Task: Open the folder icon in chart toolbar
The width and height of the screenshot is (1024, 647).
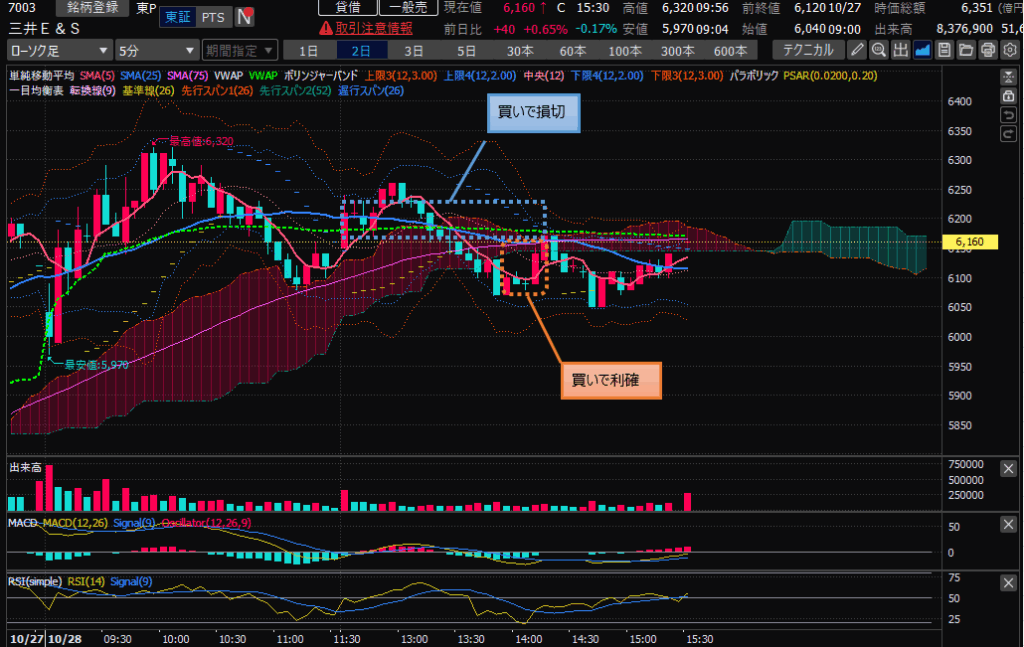Action: click(966, 49)
